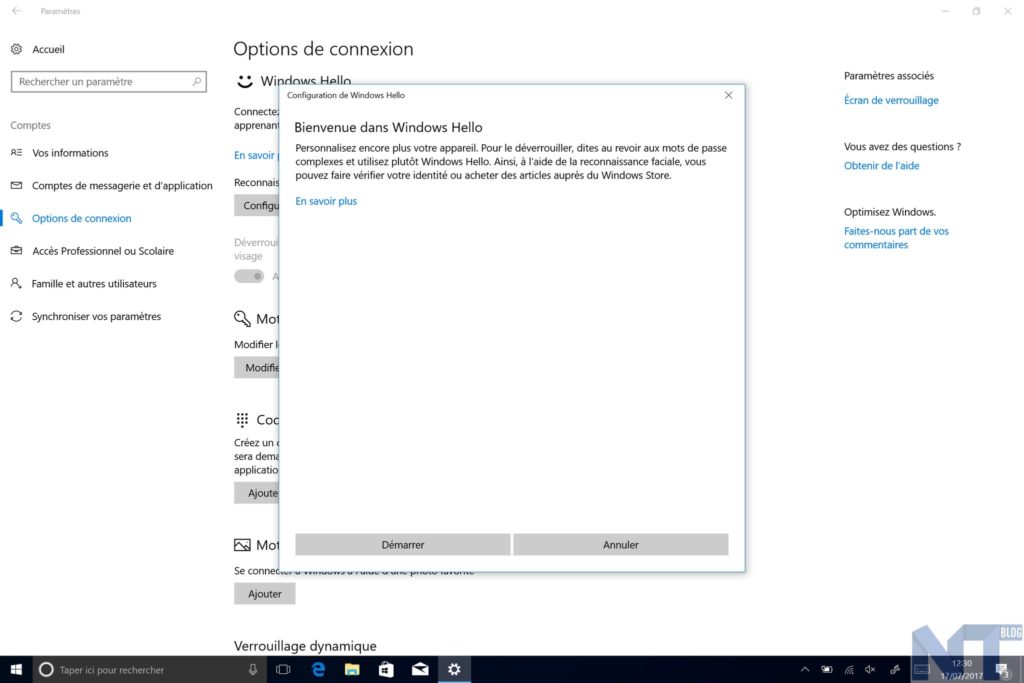Select Famille et autres utilisateurs

(94, 283)
